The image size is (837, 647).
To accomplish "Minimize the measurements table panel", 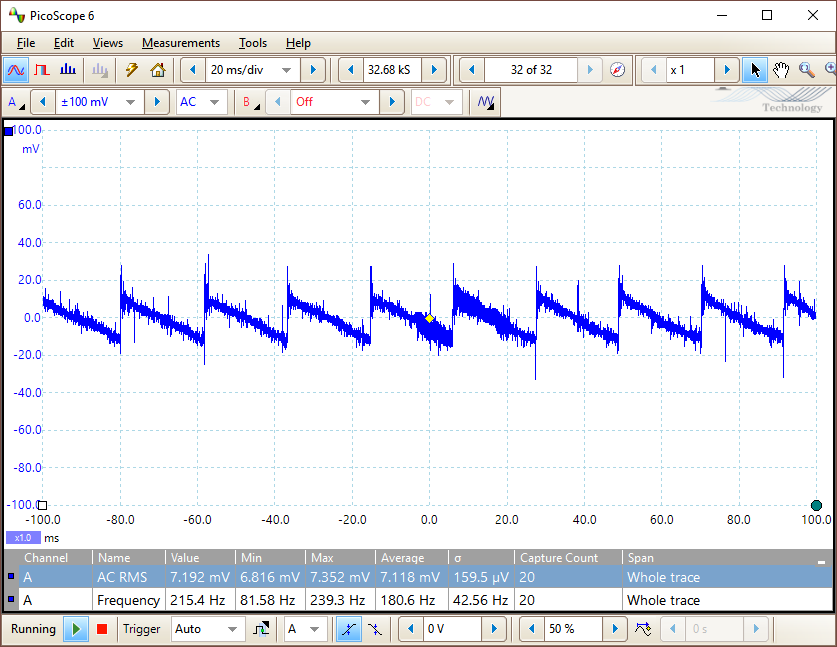I will pos(822,561).
